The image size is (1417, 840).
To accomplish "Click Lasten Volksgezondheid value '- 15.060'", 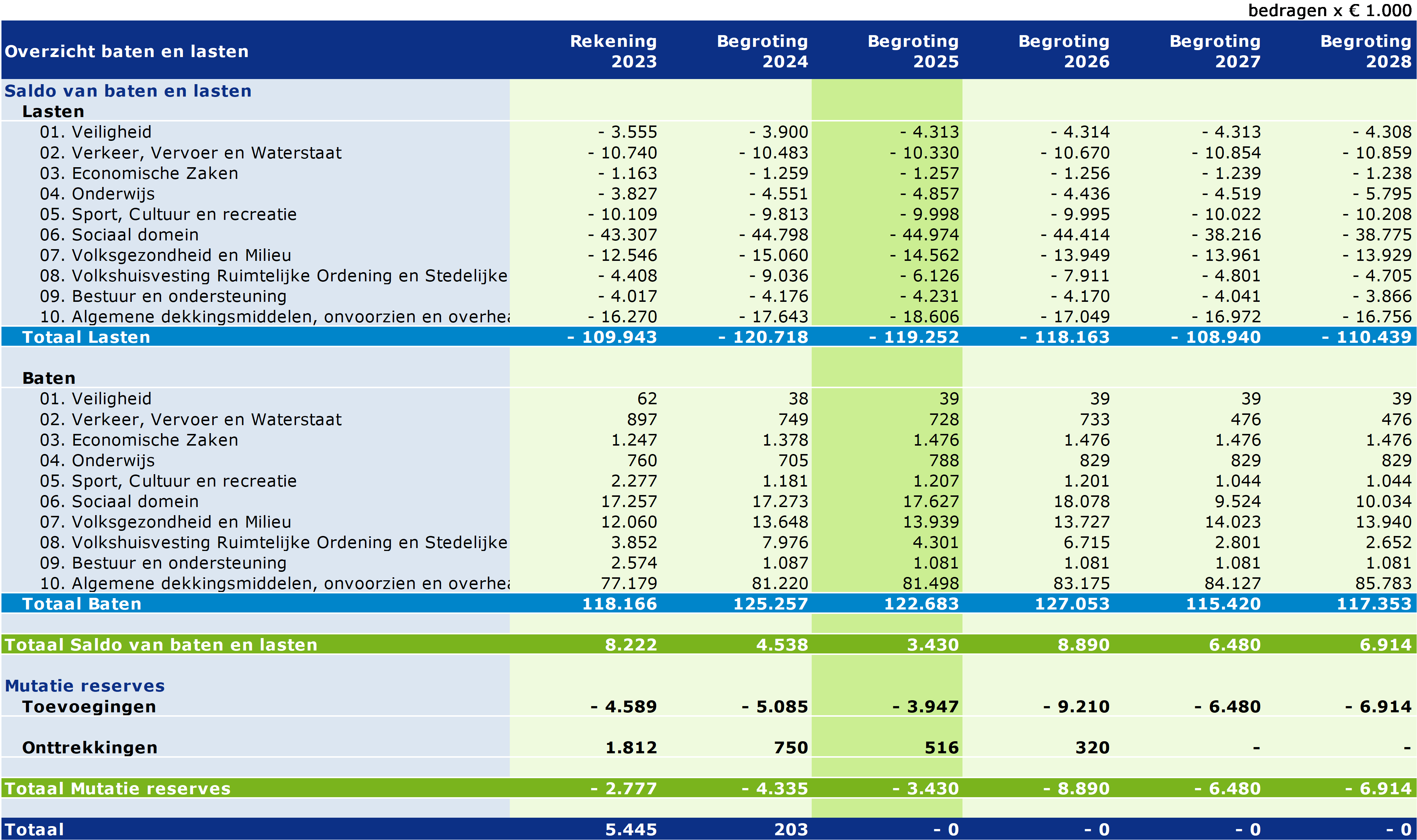I will 773,255.
